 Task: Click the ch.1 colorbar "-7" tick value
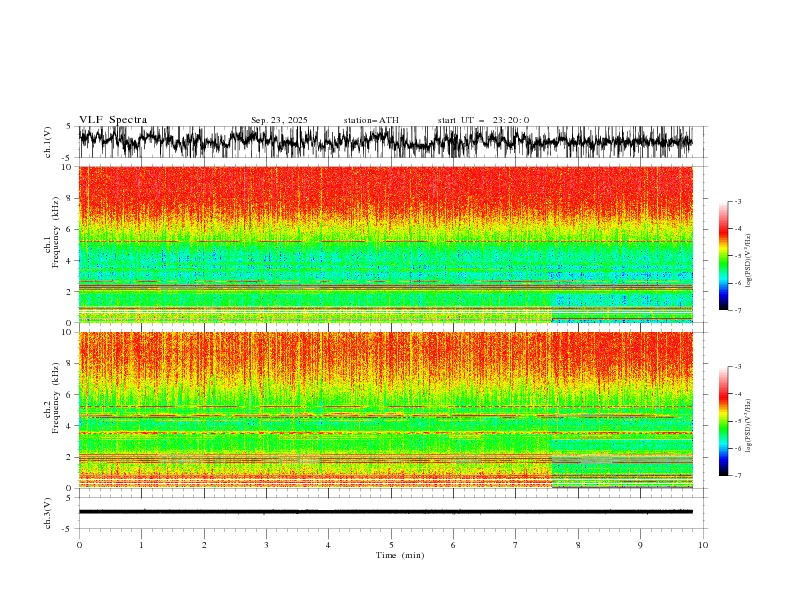(x=737, y=310)
